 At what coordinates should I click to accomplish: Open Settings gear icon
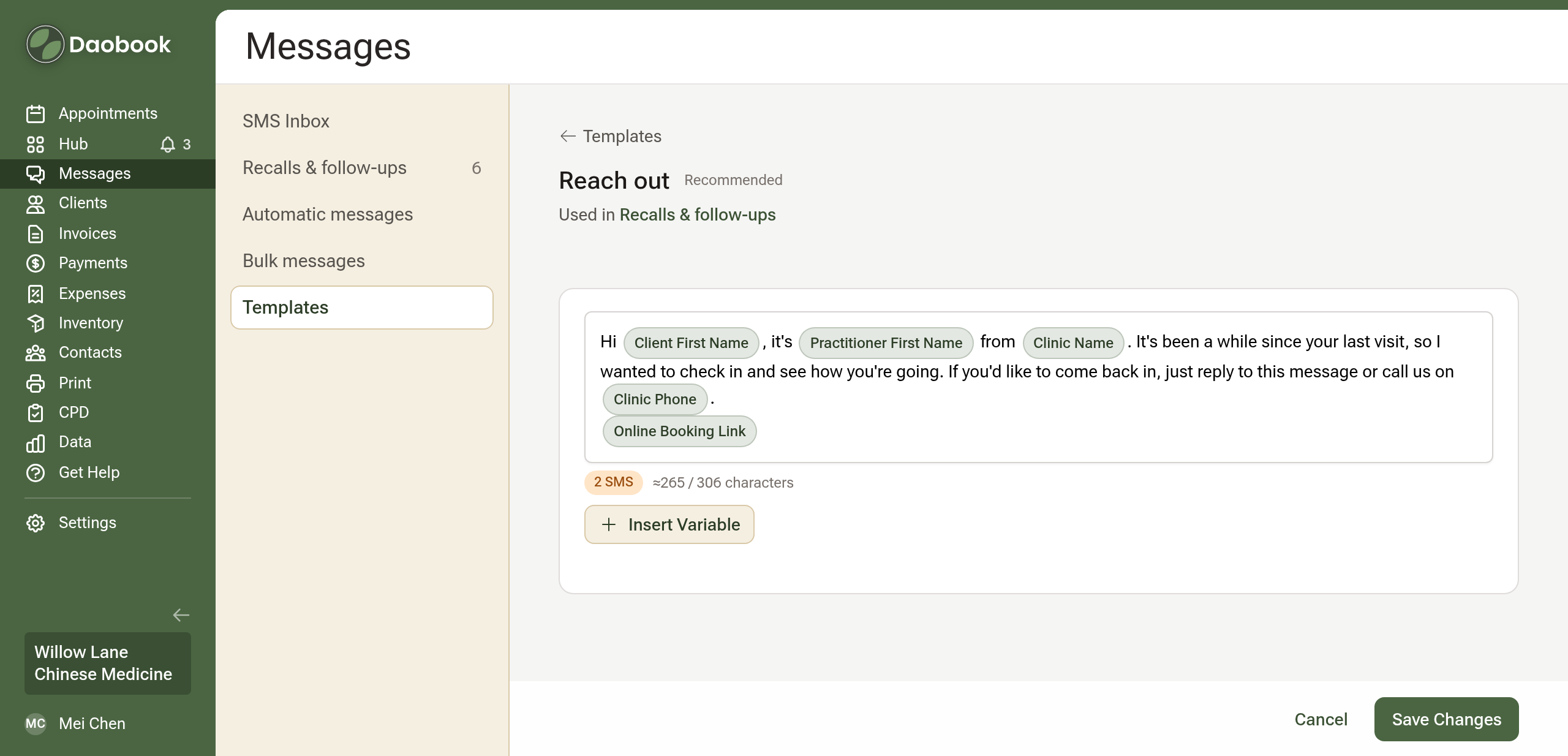point(36,523)
